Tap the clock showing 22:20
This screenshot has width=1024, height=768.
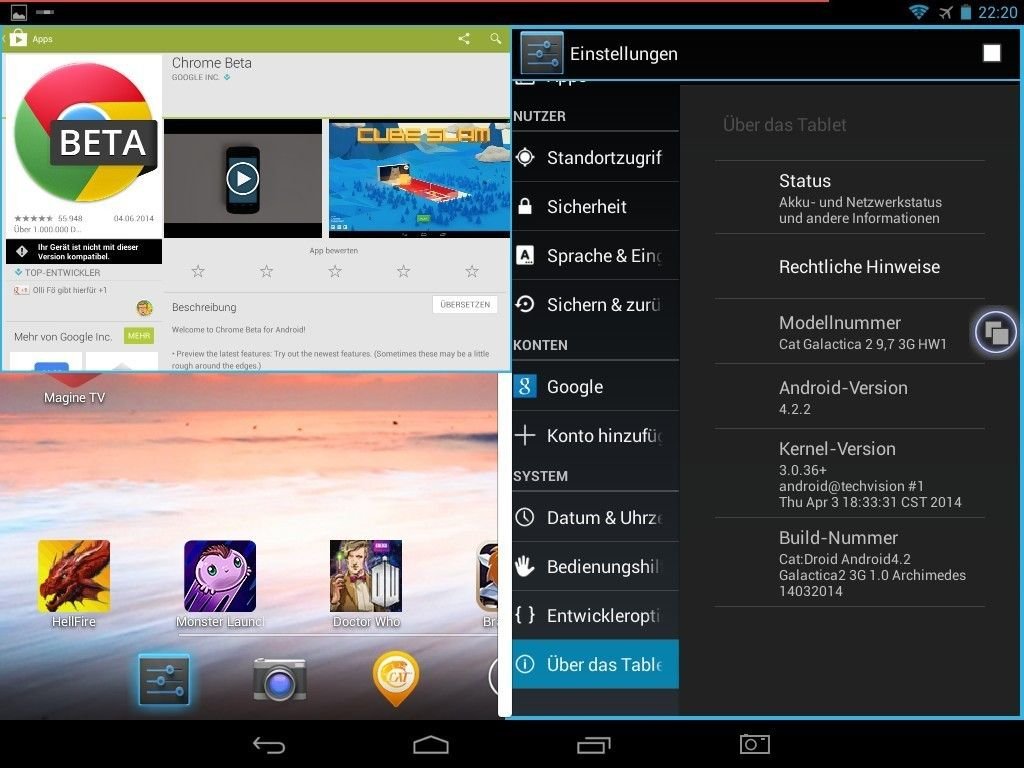[x=997, y=12]
